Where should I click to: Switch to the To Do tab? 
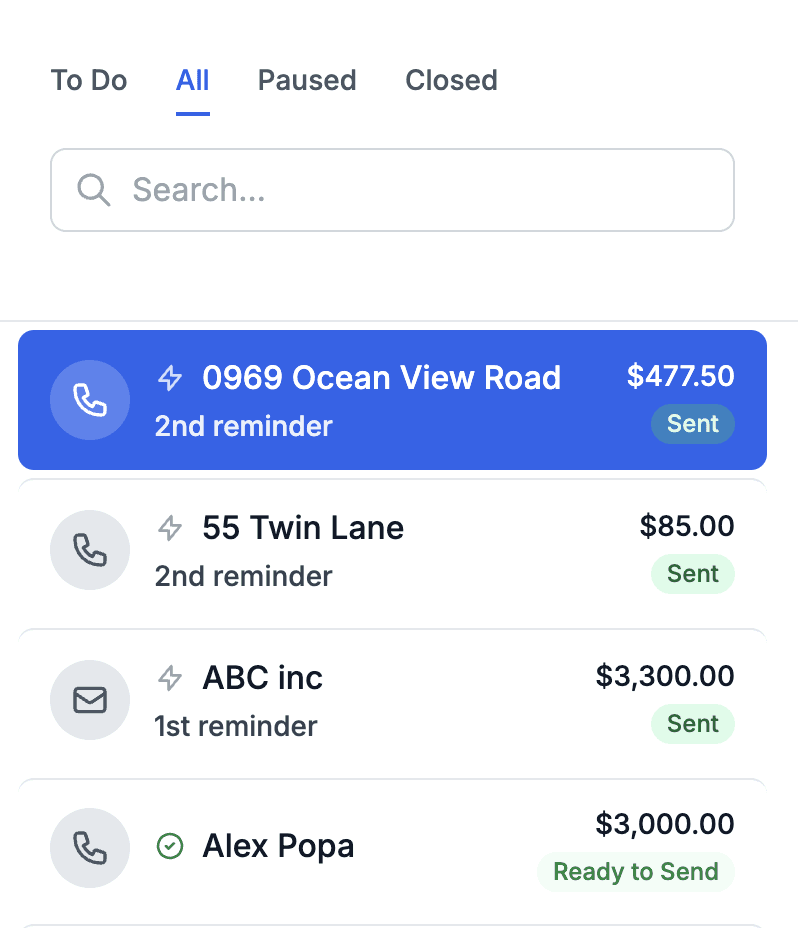coord(89,80)
